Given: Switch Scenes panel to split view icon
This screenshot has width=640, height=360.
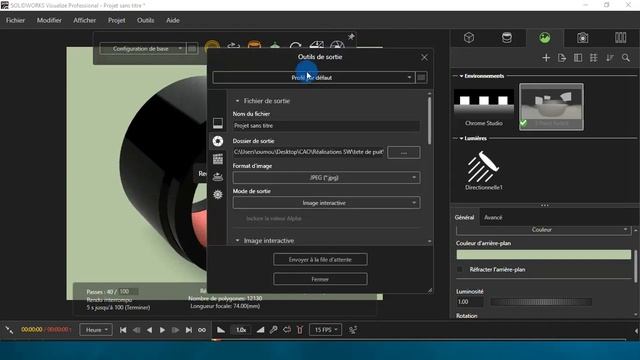Looking at the screenshot, I should point(578,58).
